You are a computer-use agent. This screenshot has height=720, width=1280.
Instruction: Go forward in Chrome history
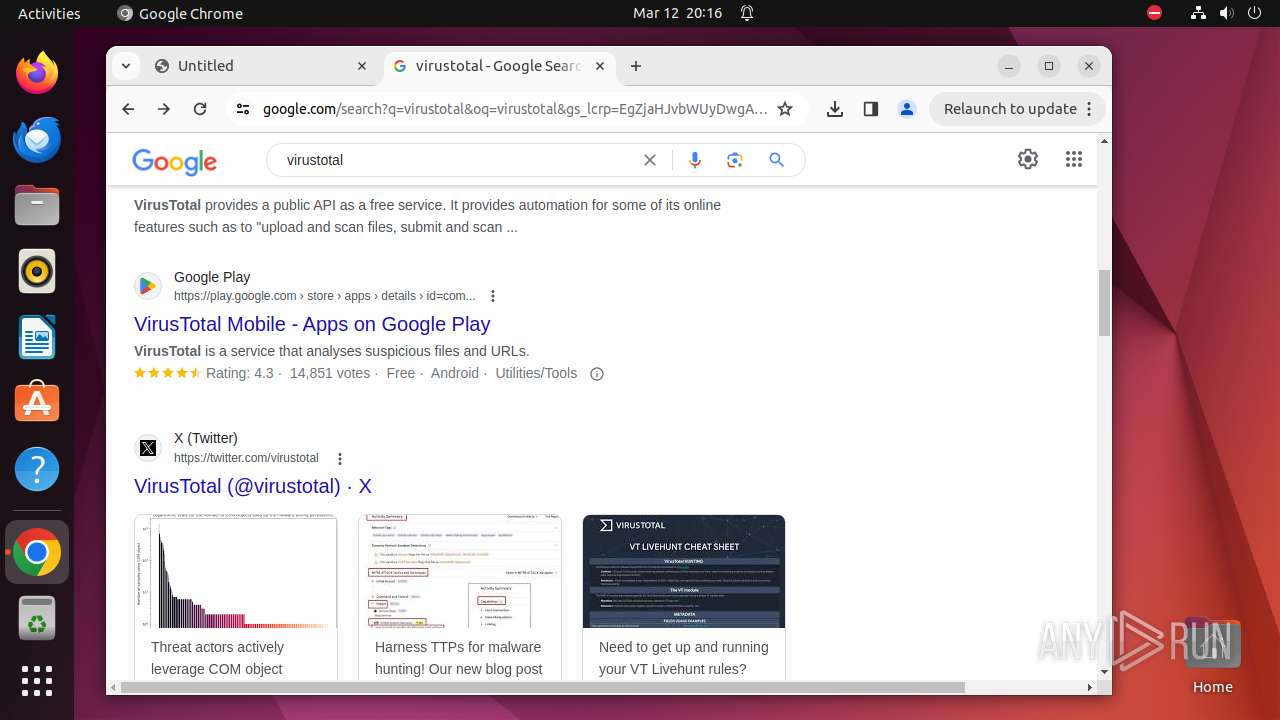pos(164,109)
